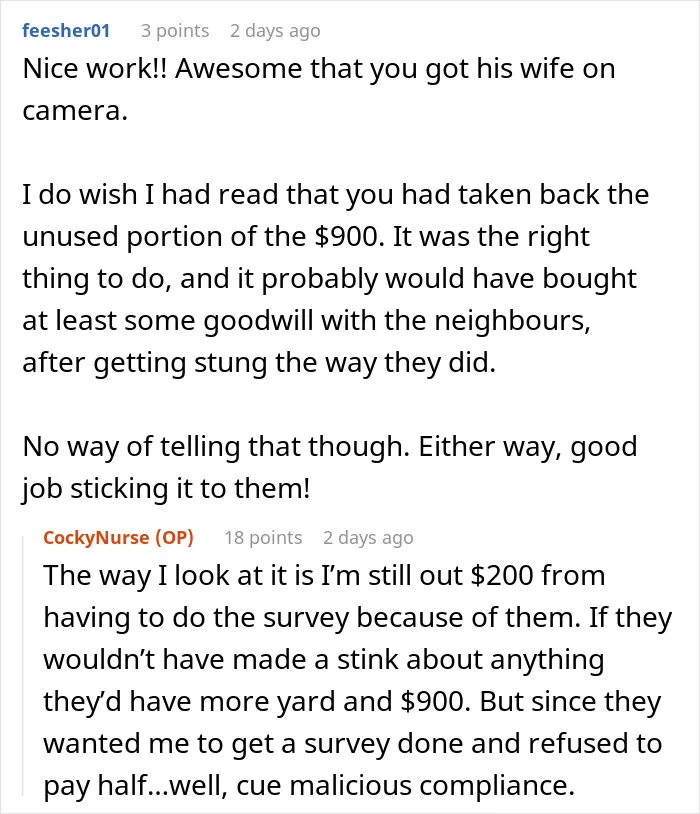The width and height of the screenshot is (700, 814).
Task: Open feesher01's user profile
Action: click(x=66, y=31)
